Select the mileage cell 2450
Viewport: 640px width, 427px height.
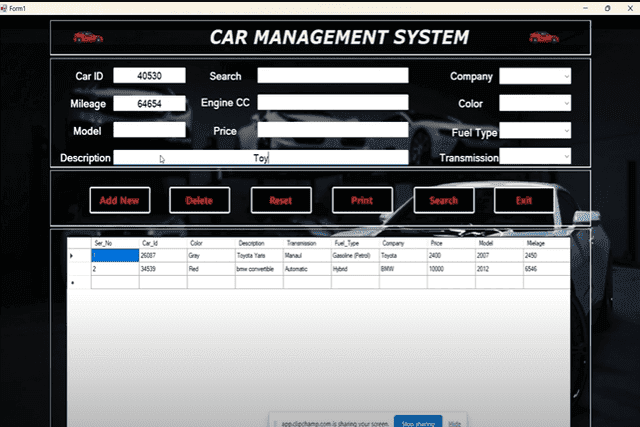click(547, 256)
